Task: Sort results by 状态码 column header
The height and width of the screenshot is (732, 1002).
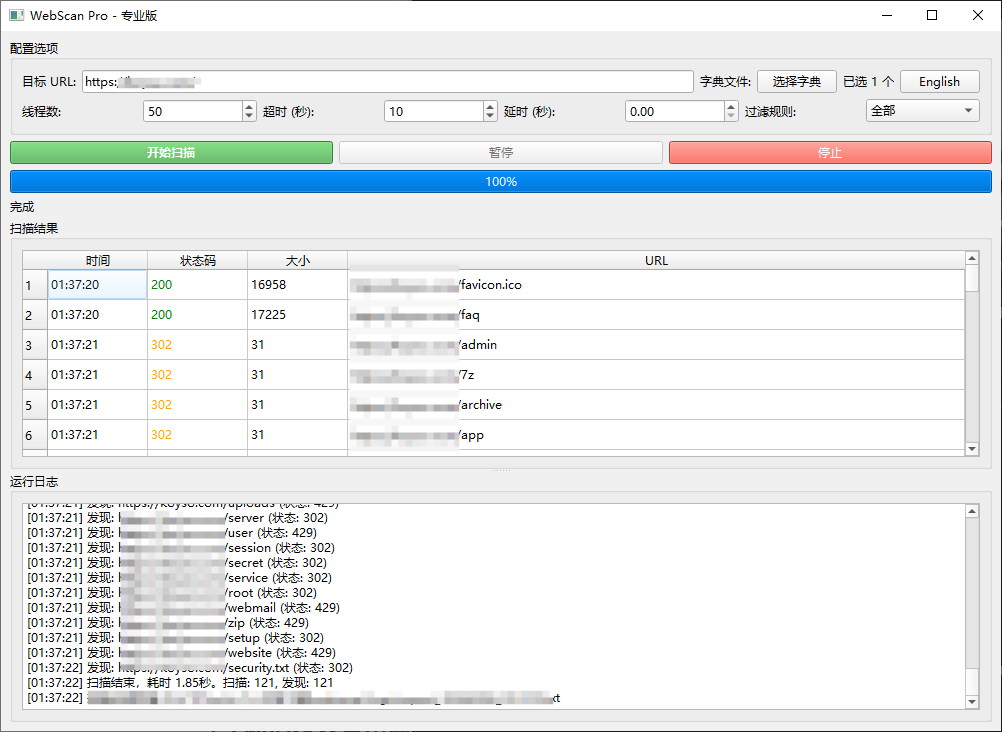Action: 197,260
